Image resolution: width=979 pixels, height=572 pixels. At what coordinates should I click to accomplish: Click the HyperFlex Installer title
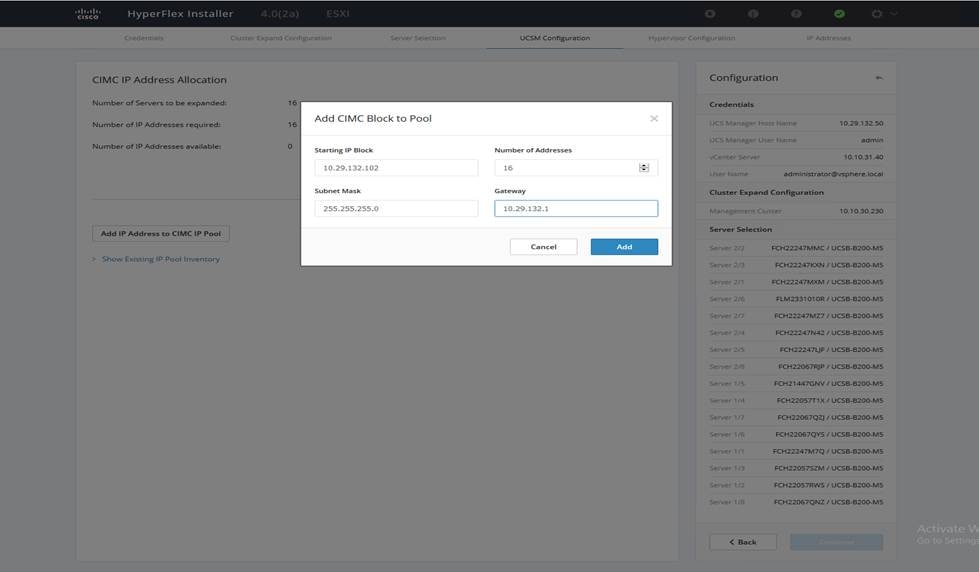coord(180,14)
